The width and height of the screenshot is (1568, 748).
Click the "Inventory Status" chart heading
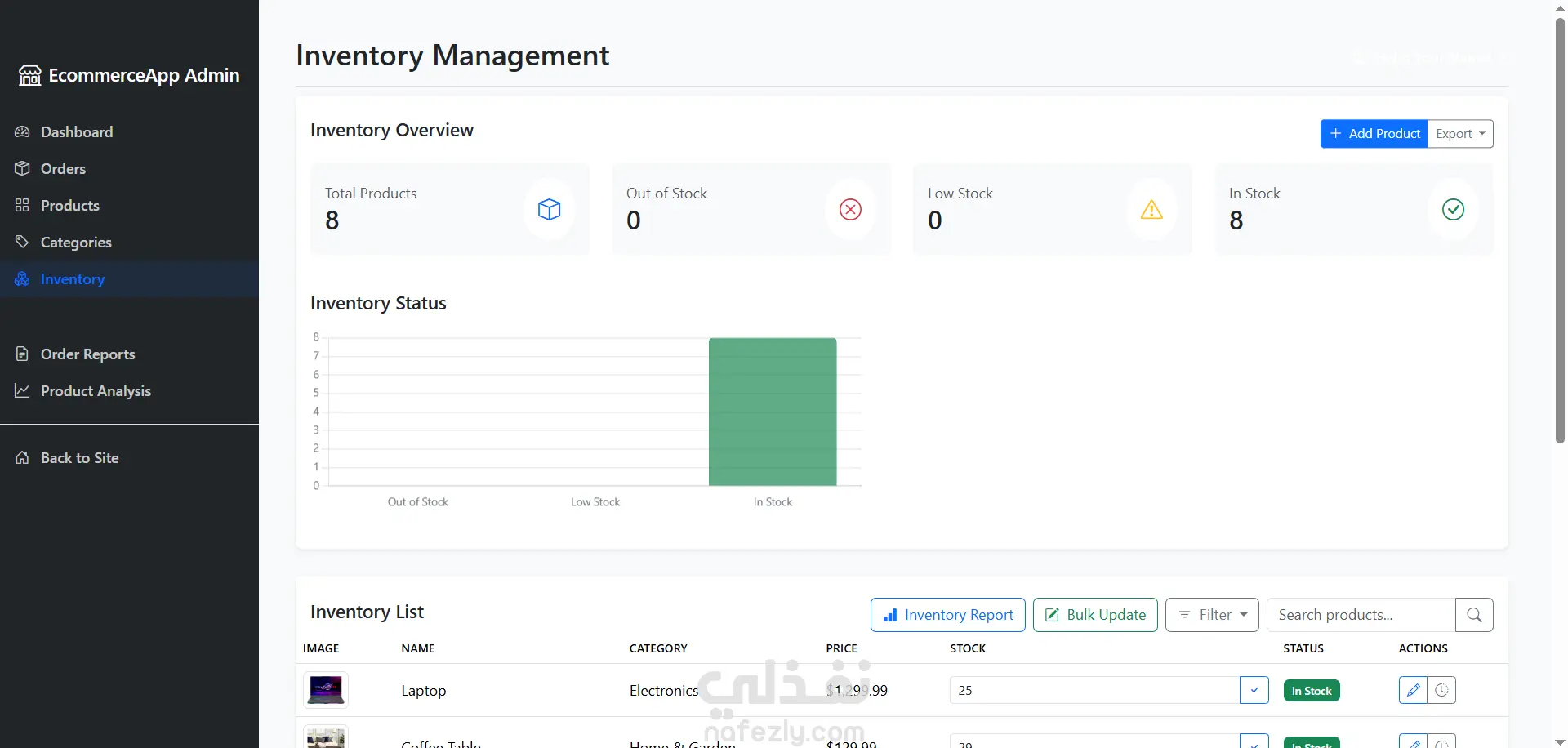click(378, 304)
